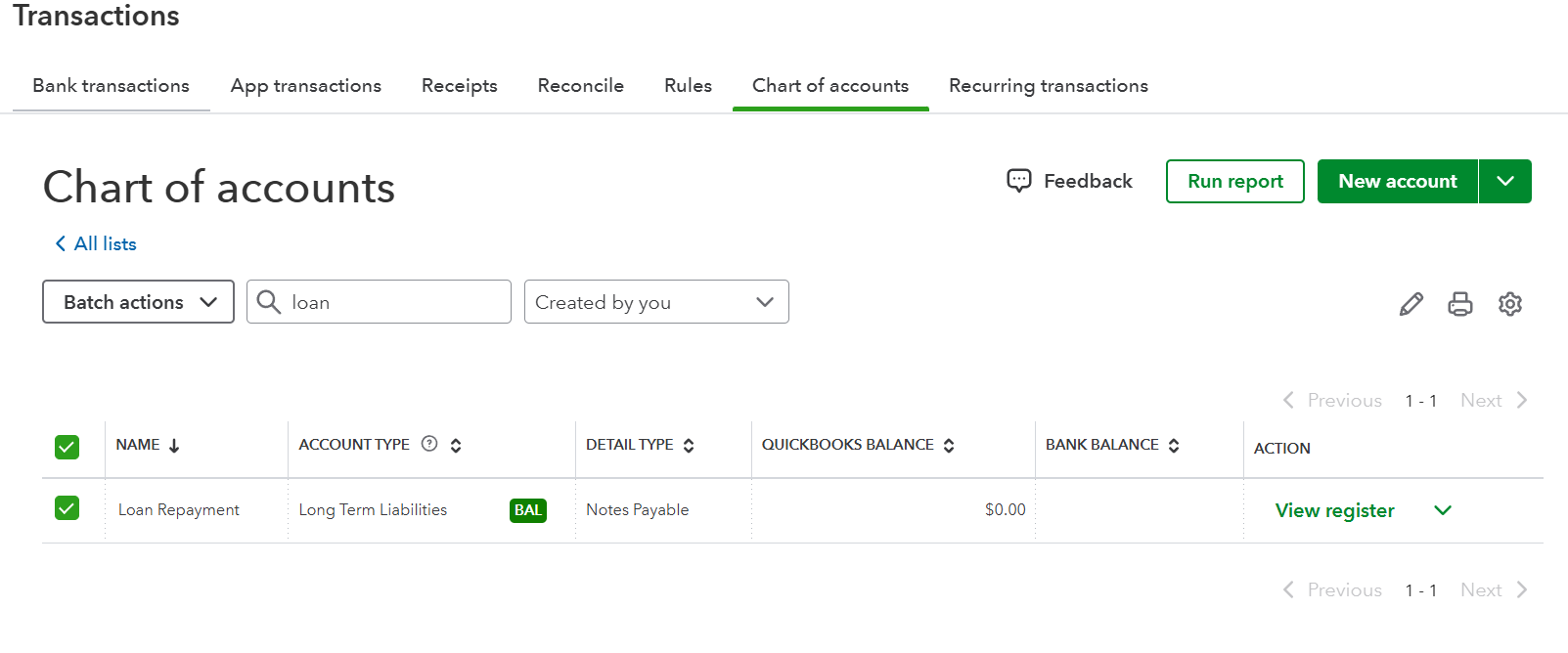Image resolution: width=1568 pixels, height=653 pixels.
Task: Sort by Detail Type column
Action: click(689, 446)
